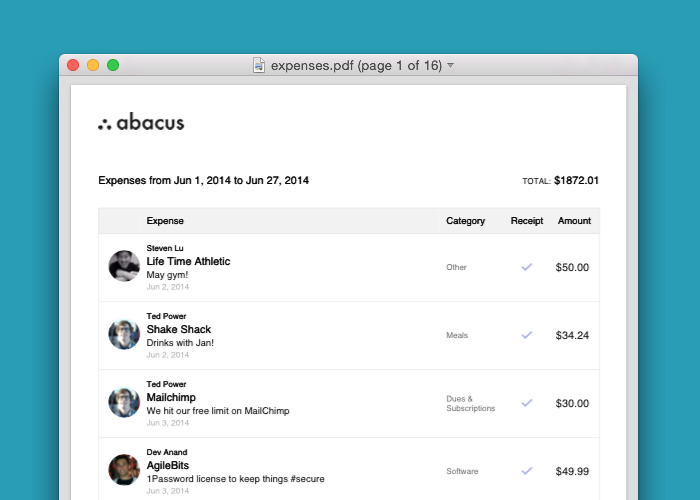
Task: Click the PDF document icon in title bar
Action: pyautogui.click(x=259, y=65)
